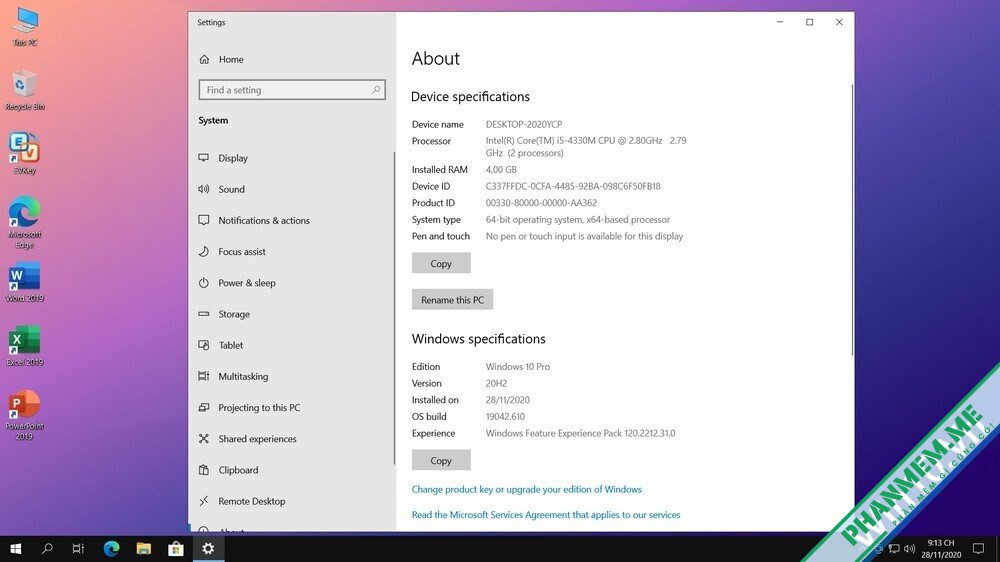Screen dimensions: 1000x562
Task: Open Recycle Bin desktop icon
Action: (25, 91)
